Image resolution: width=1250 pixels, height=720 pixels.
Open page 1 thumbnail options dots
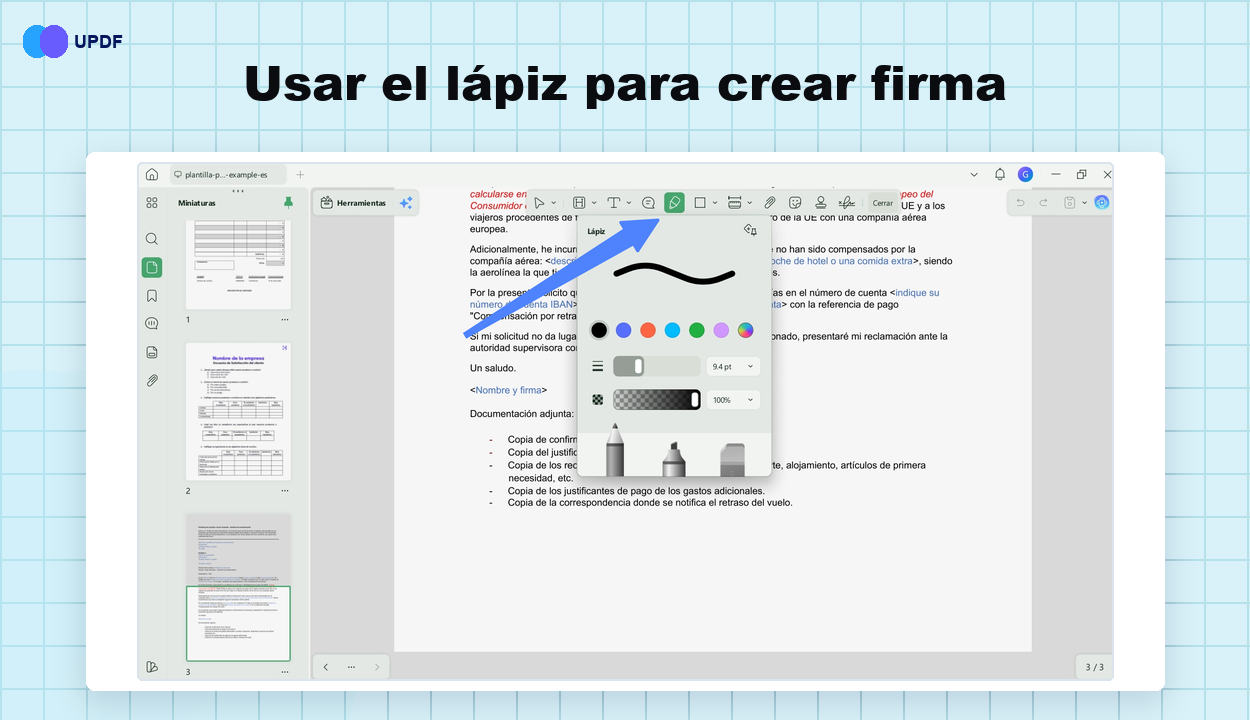(x=285, y=320)
